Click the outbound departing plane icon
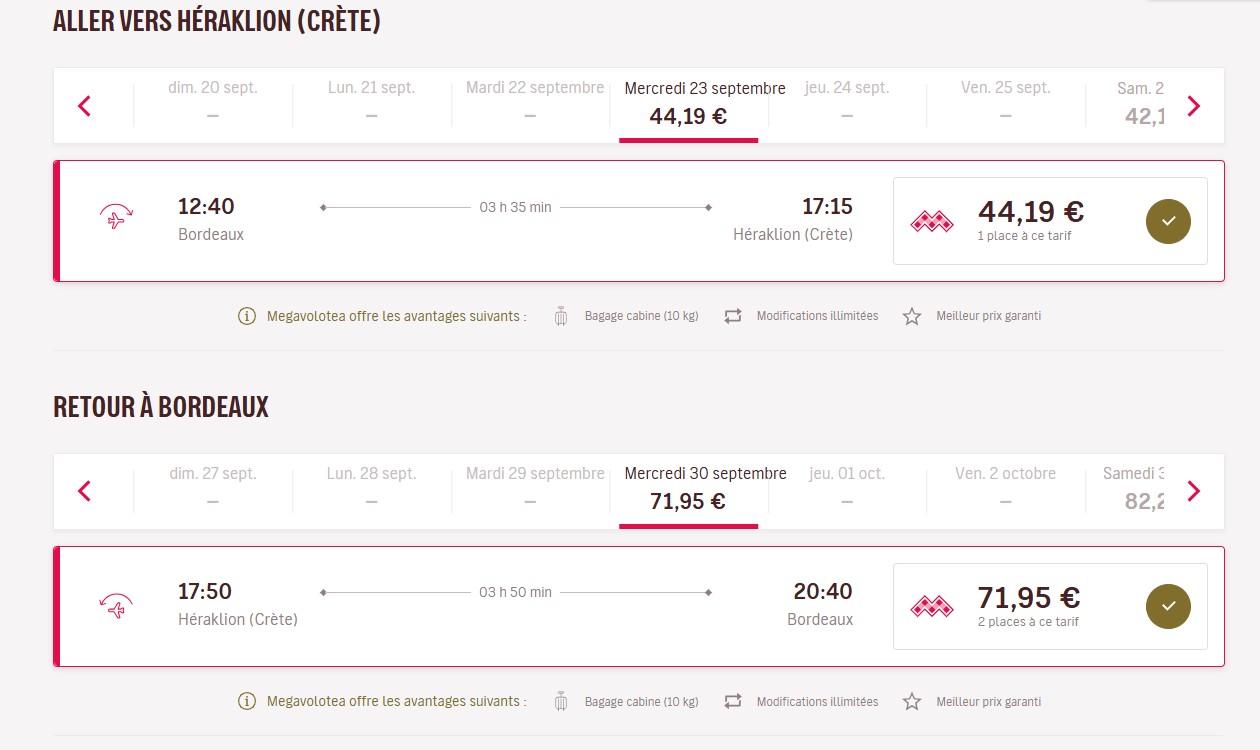The height and width of the screenshot is (750, 1260). coord(116,217)
